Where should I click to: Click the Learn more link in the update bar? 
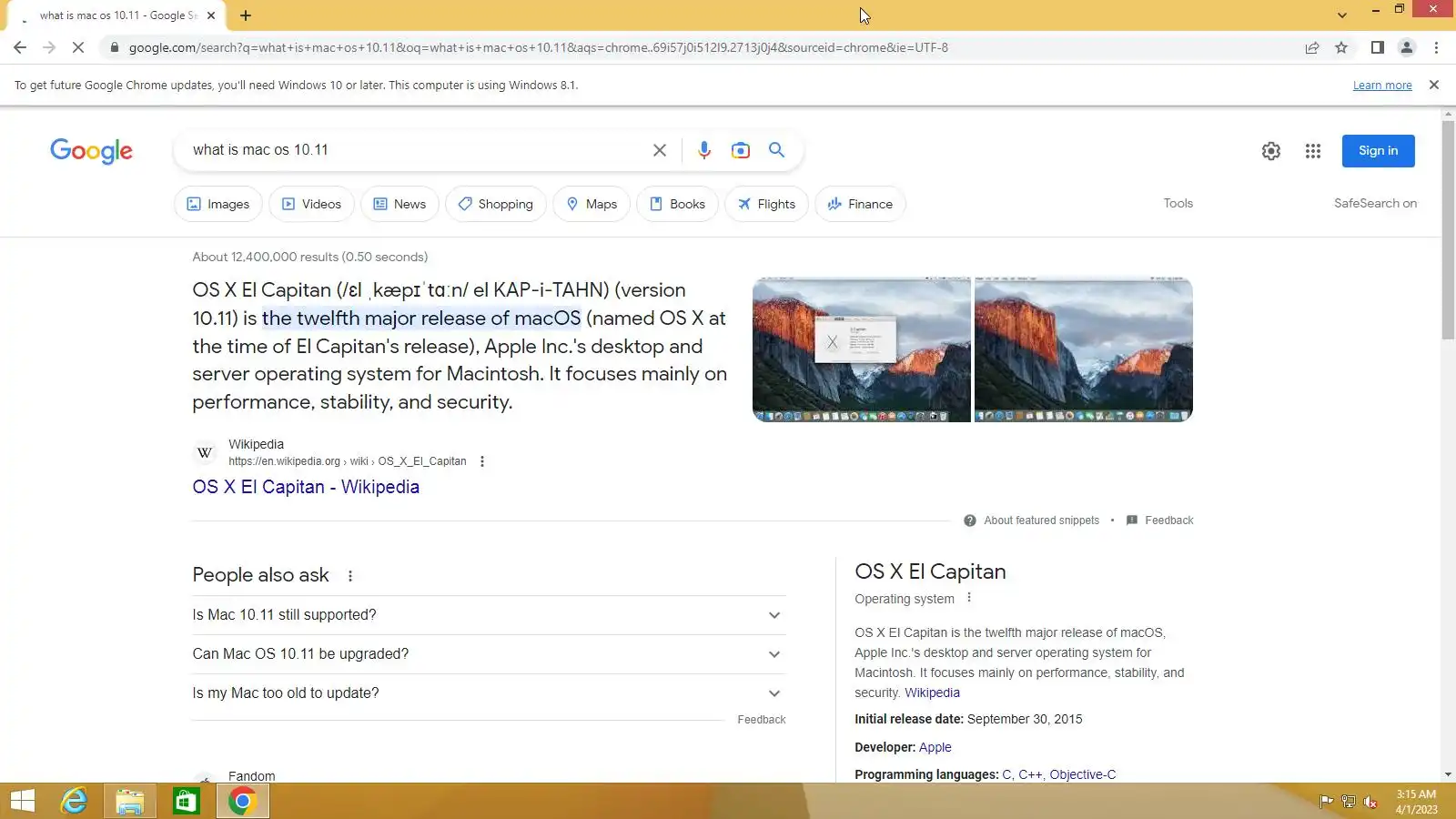point(1382,86)
